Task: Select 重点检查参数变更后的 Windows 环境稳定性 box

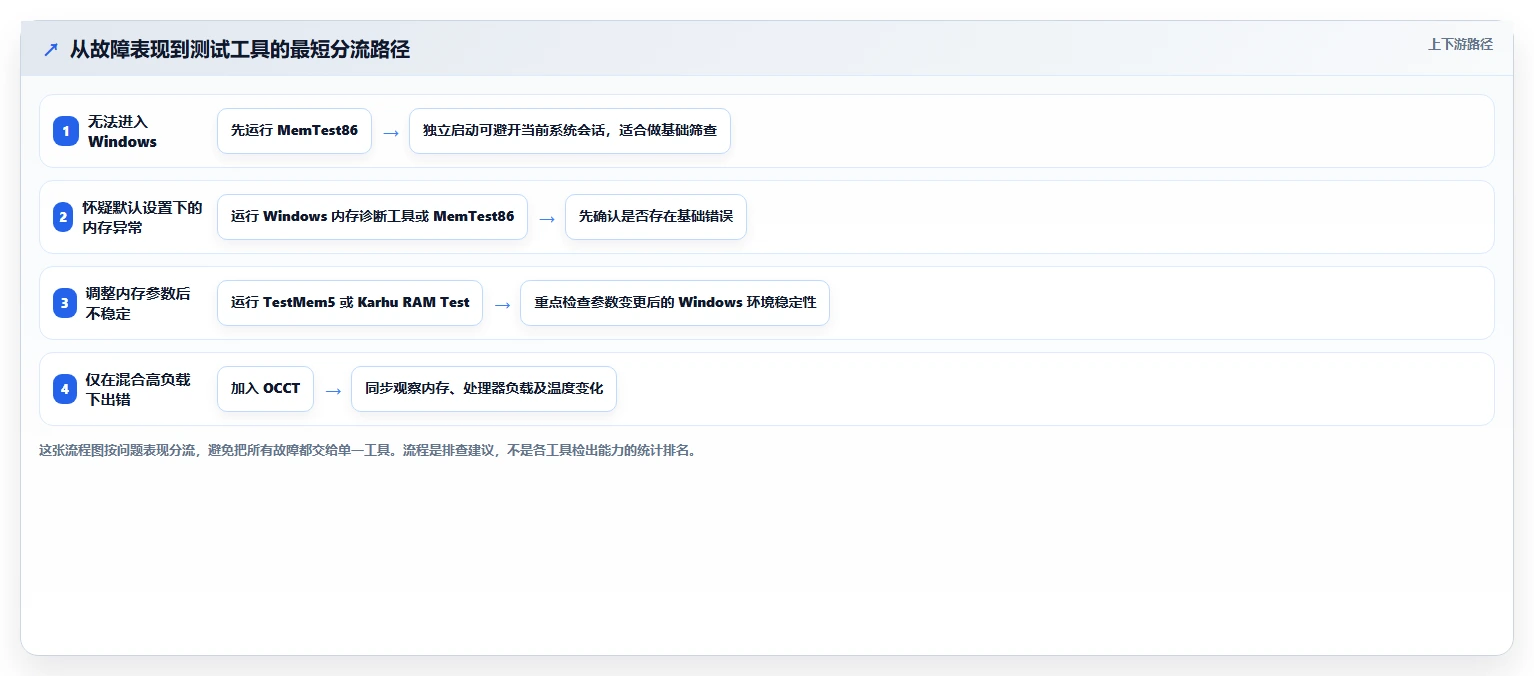Action: point(675,303)
